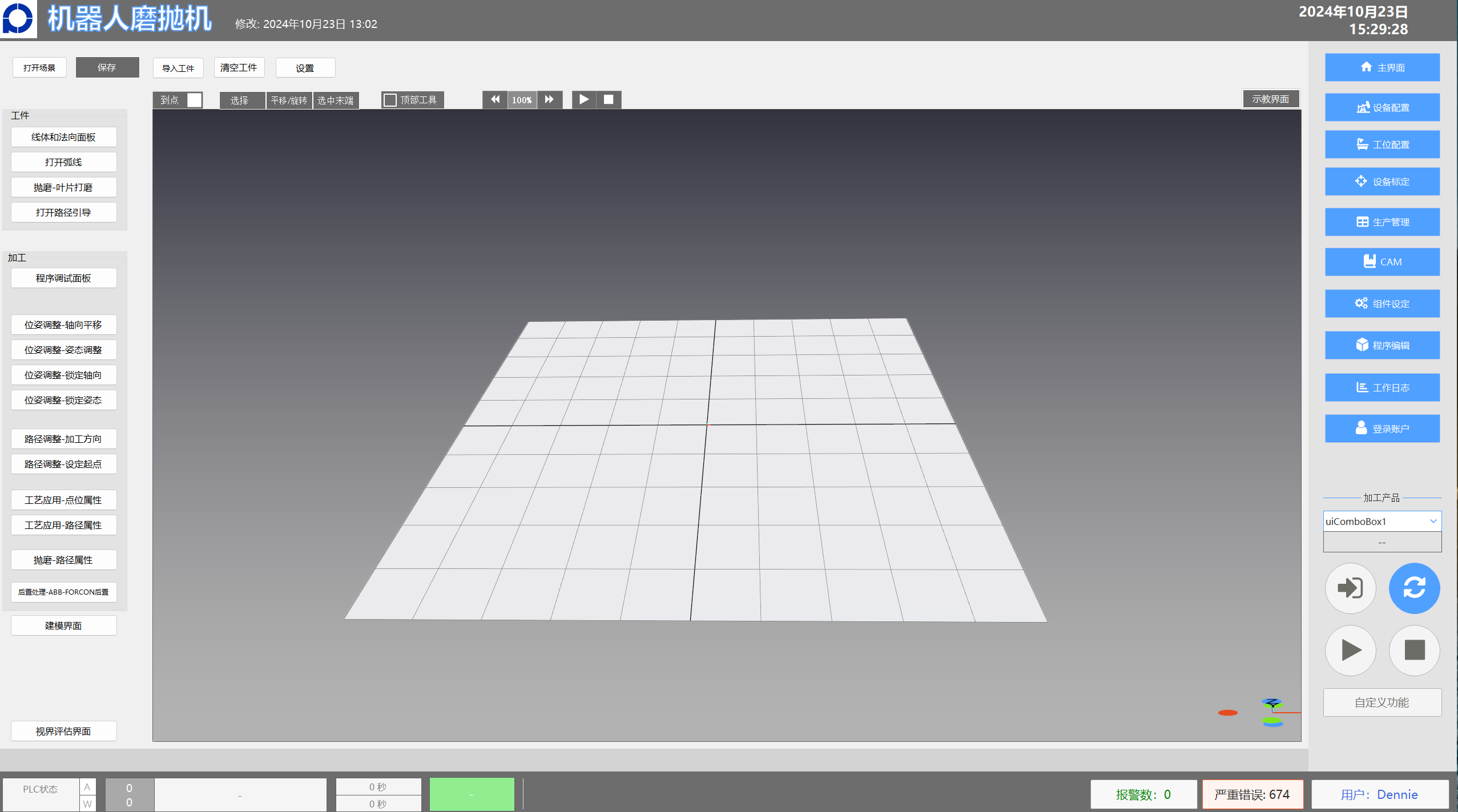Click 位姿调整-轴向平移
1458x812 pixels.
tap(63, 325)
